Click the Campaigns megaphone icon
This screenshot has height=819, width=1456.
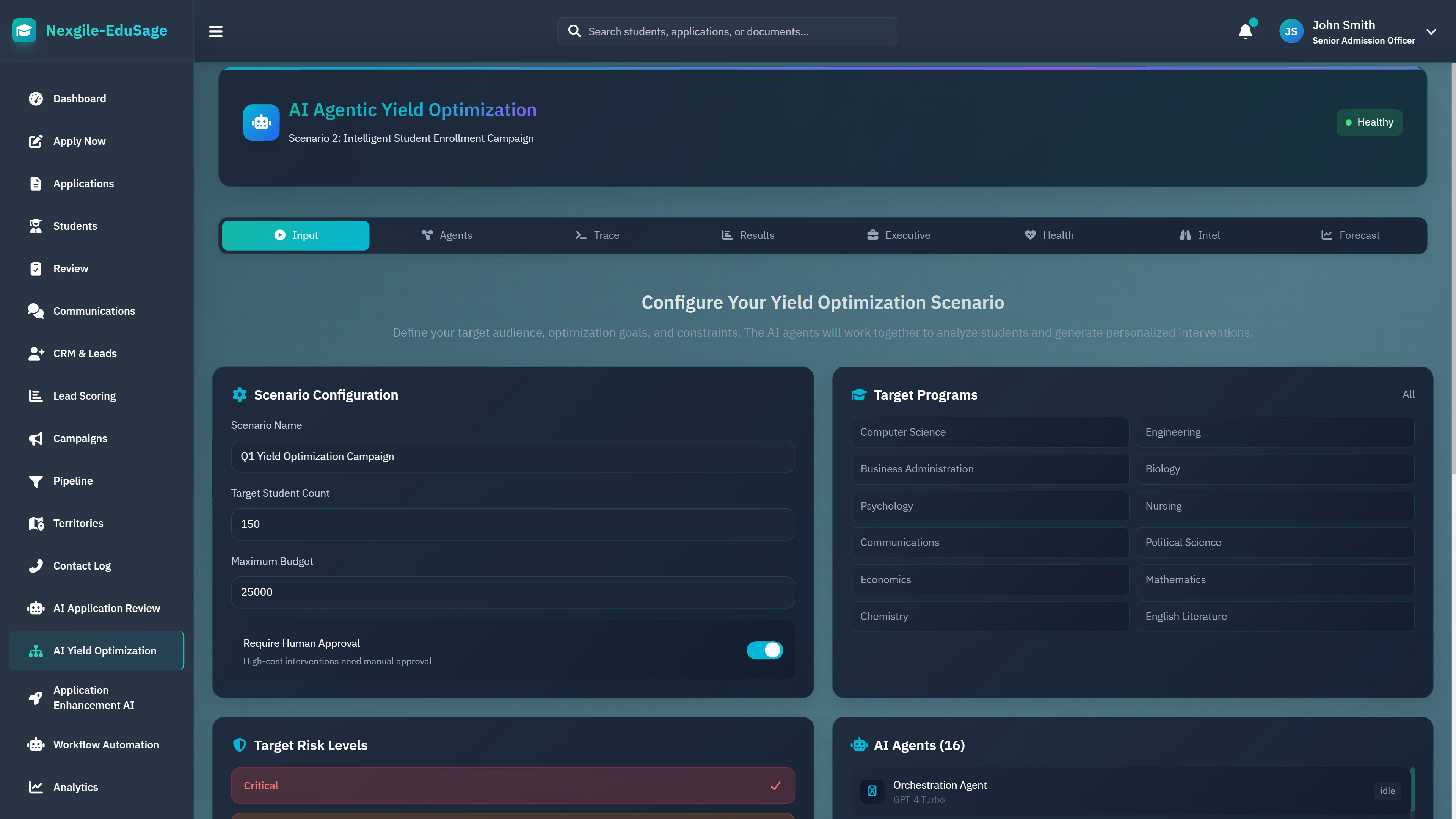click(x=36, y=439)
